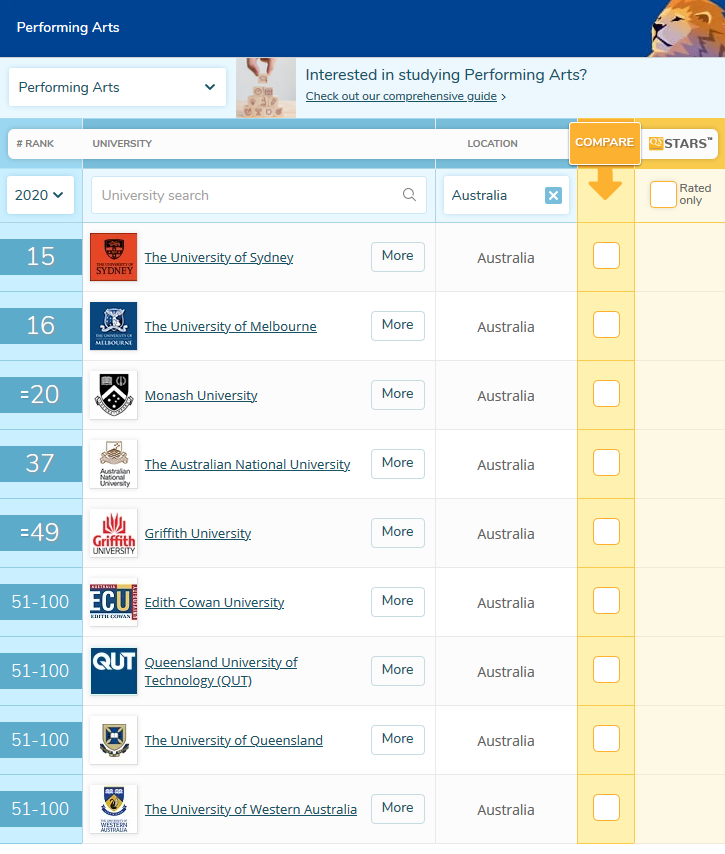This screenshot has width=725, height=854.
Task: Open More for Griffith University
Action: (x=398, y=533)
